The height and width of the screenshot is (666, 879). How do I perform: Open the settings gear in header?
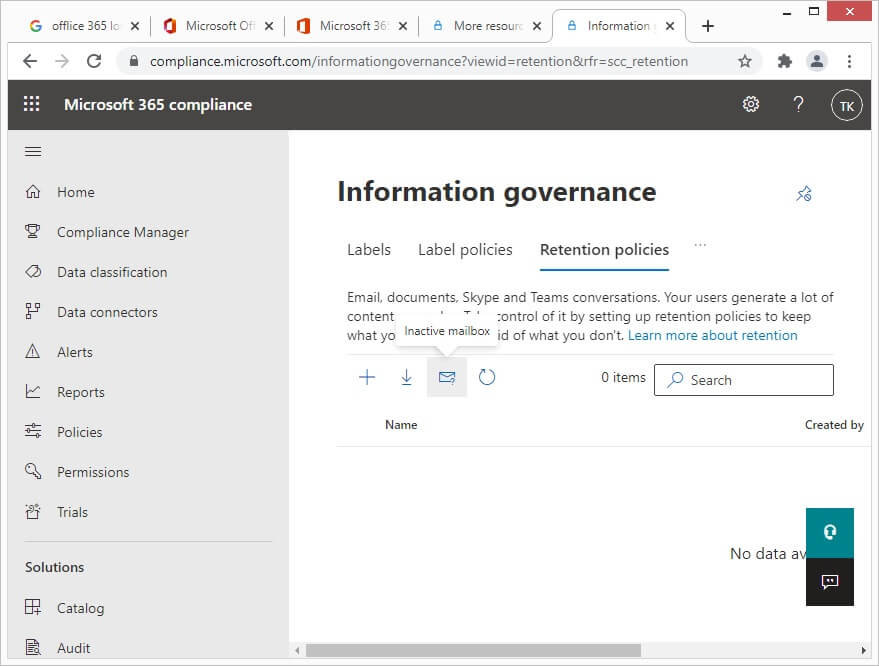pos(751,104)
